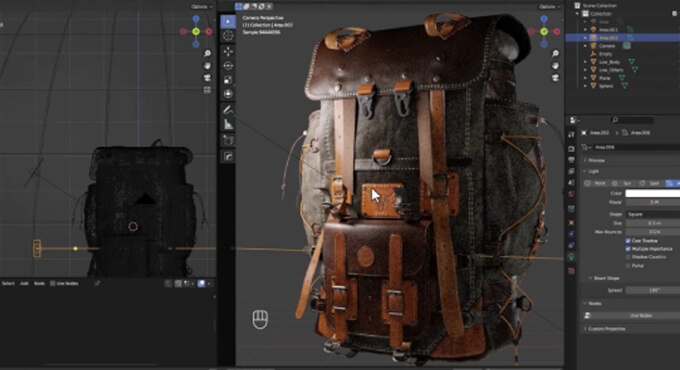680x370 pixels.
Task: Open the Shape dropdown set to Square
Action: [x=653, y=214]
